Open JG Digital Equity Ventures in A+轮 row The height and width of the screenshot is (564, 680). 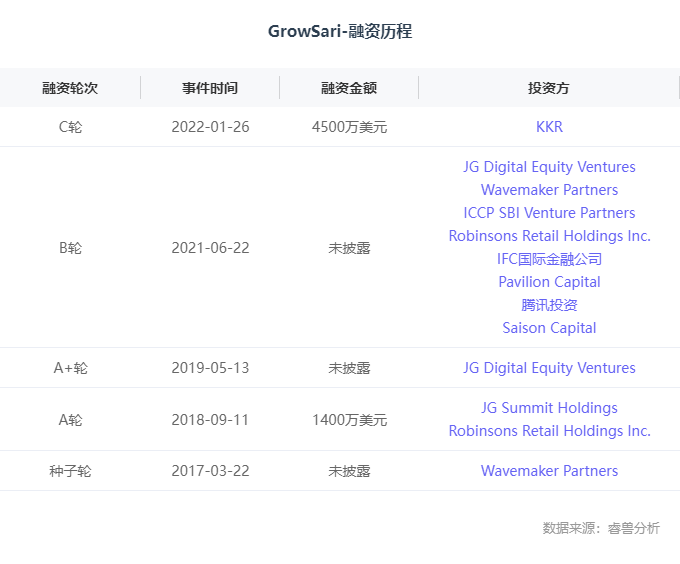pyautogui.click(x=549, y=368)
